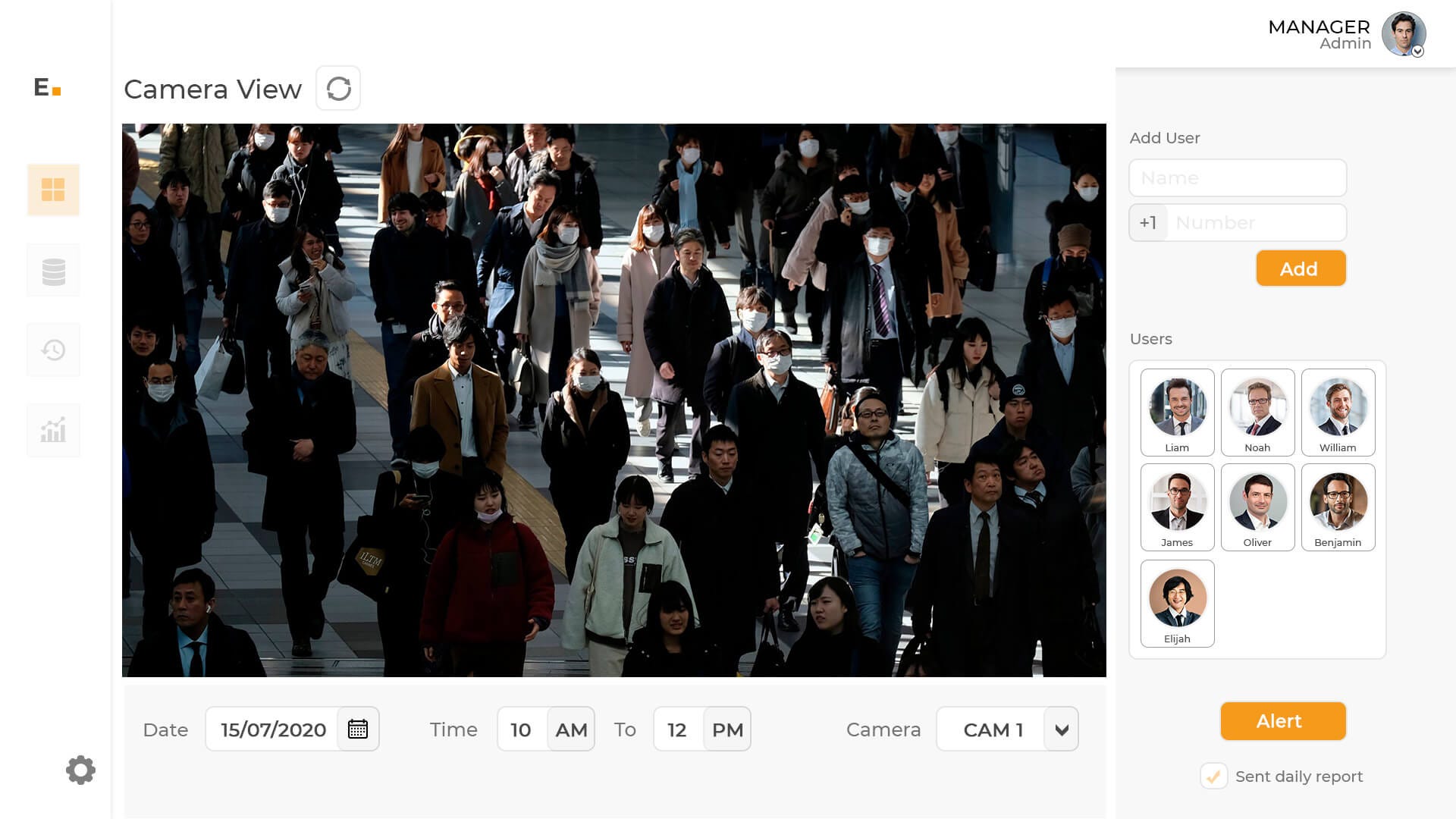The height and width of the screenshot is (819, 1456).
Task: Toggle the PM period for end time
Action: (727, 730)
